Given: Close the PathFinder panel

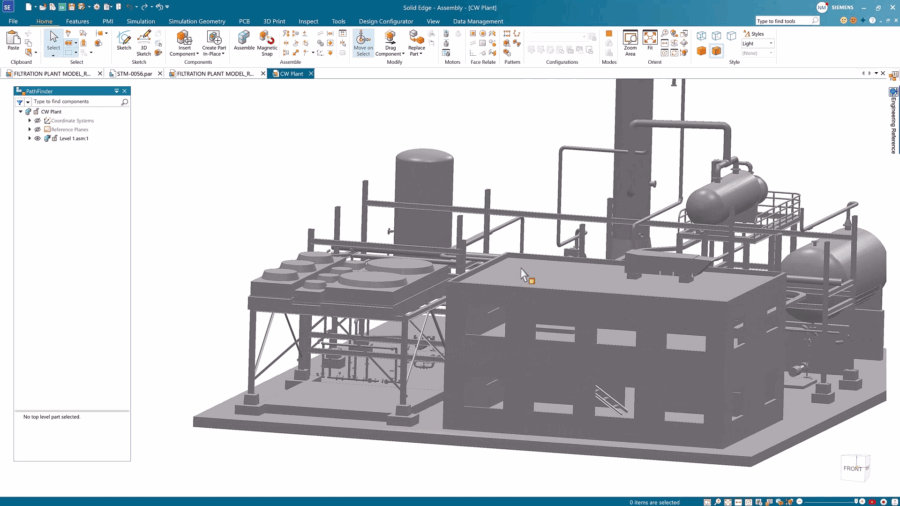Looking at the screenshot, I should [x=125, y=91].
